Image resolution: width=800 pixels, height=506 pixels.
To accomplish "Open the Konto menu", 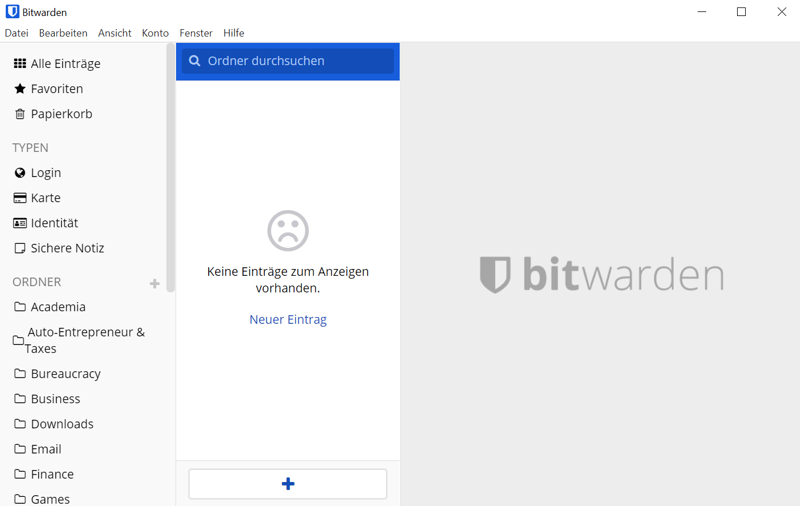I will [x=155, y=33].
